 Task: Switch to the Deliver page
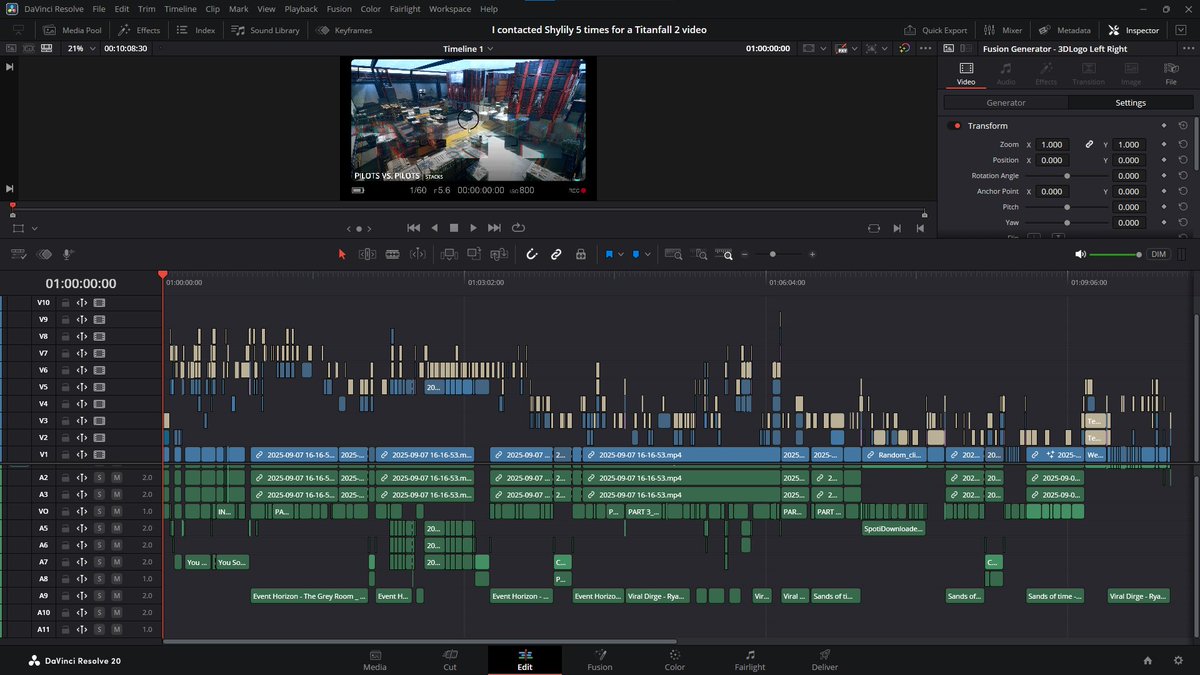click(825, 659)
